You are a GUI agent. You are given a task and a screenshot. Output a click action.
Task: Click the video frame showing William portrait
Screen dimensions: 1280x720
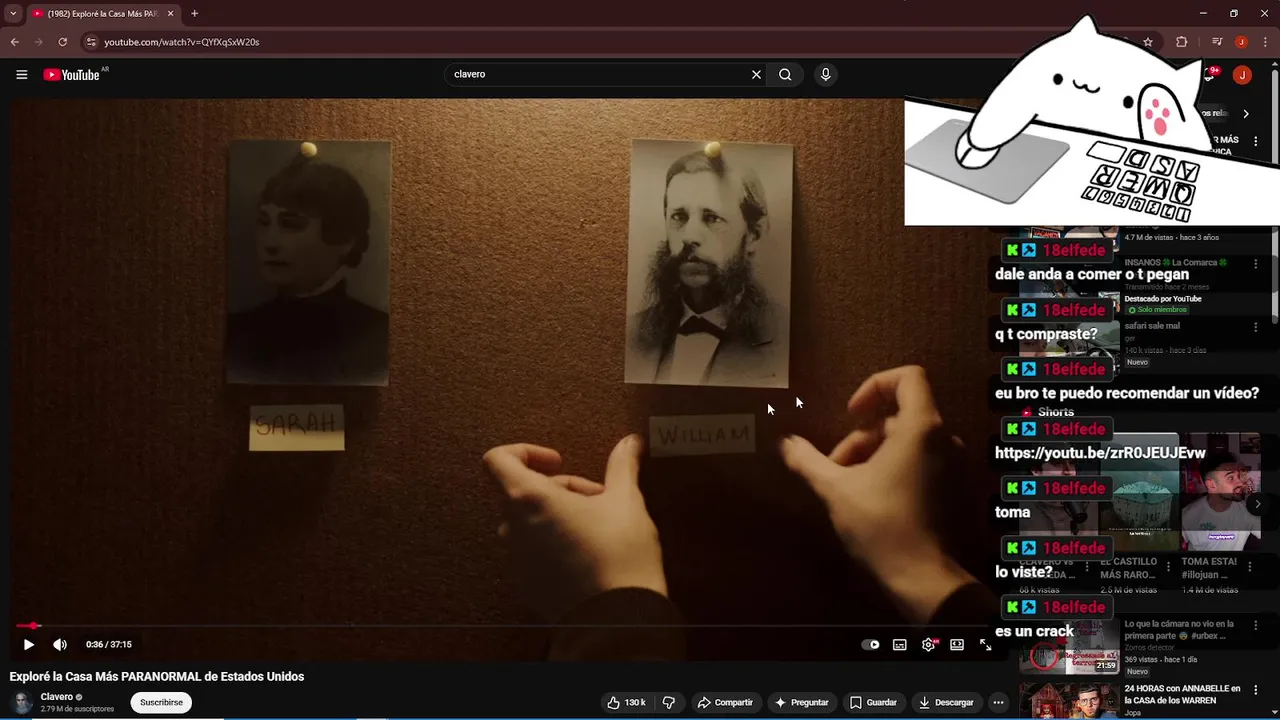(506, 380)
